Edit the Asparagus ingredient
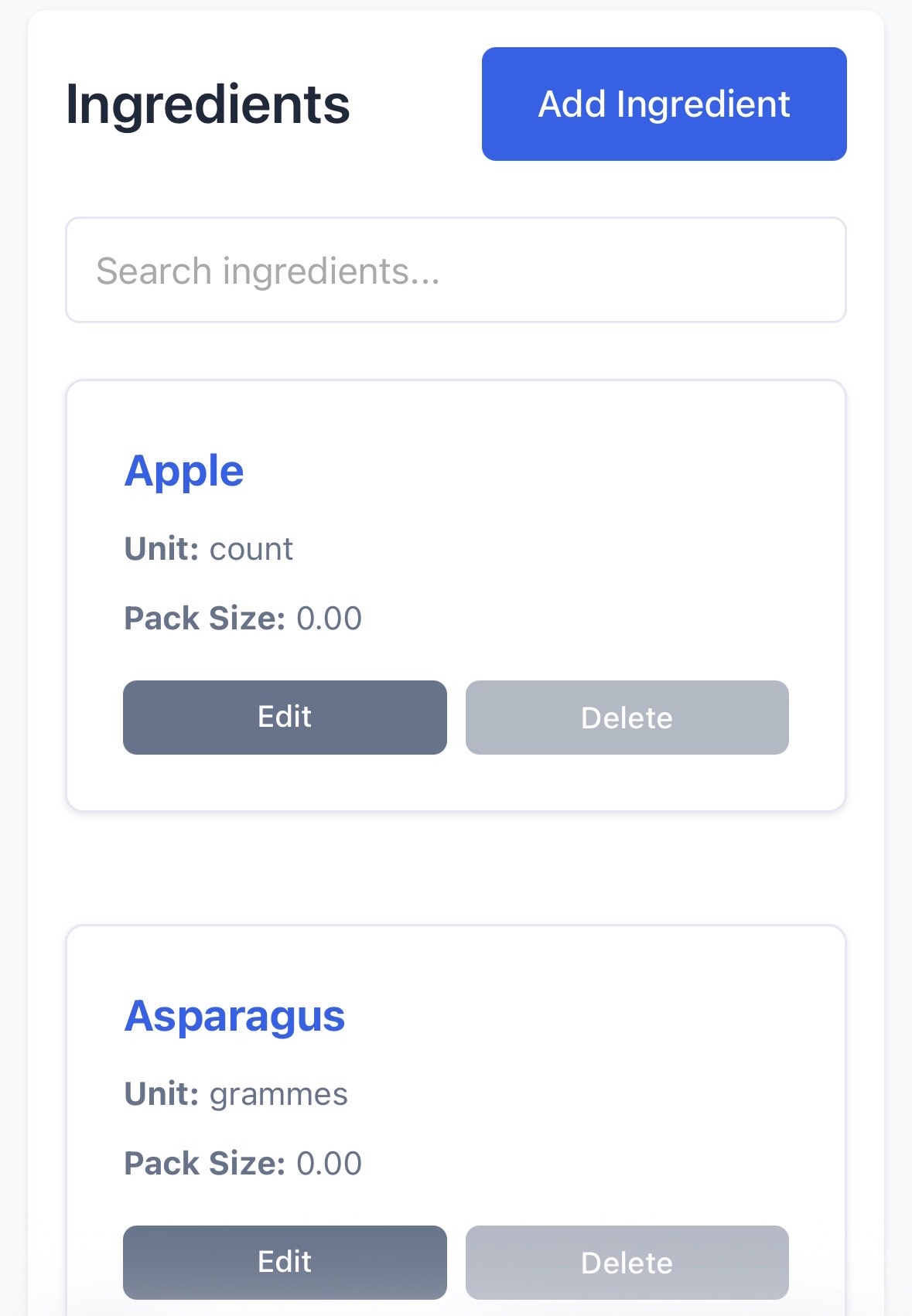The width and height of the screenshot is (912, 1316). [x=285, y=1262]
